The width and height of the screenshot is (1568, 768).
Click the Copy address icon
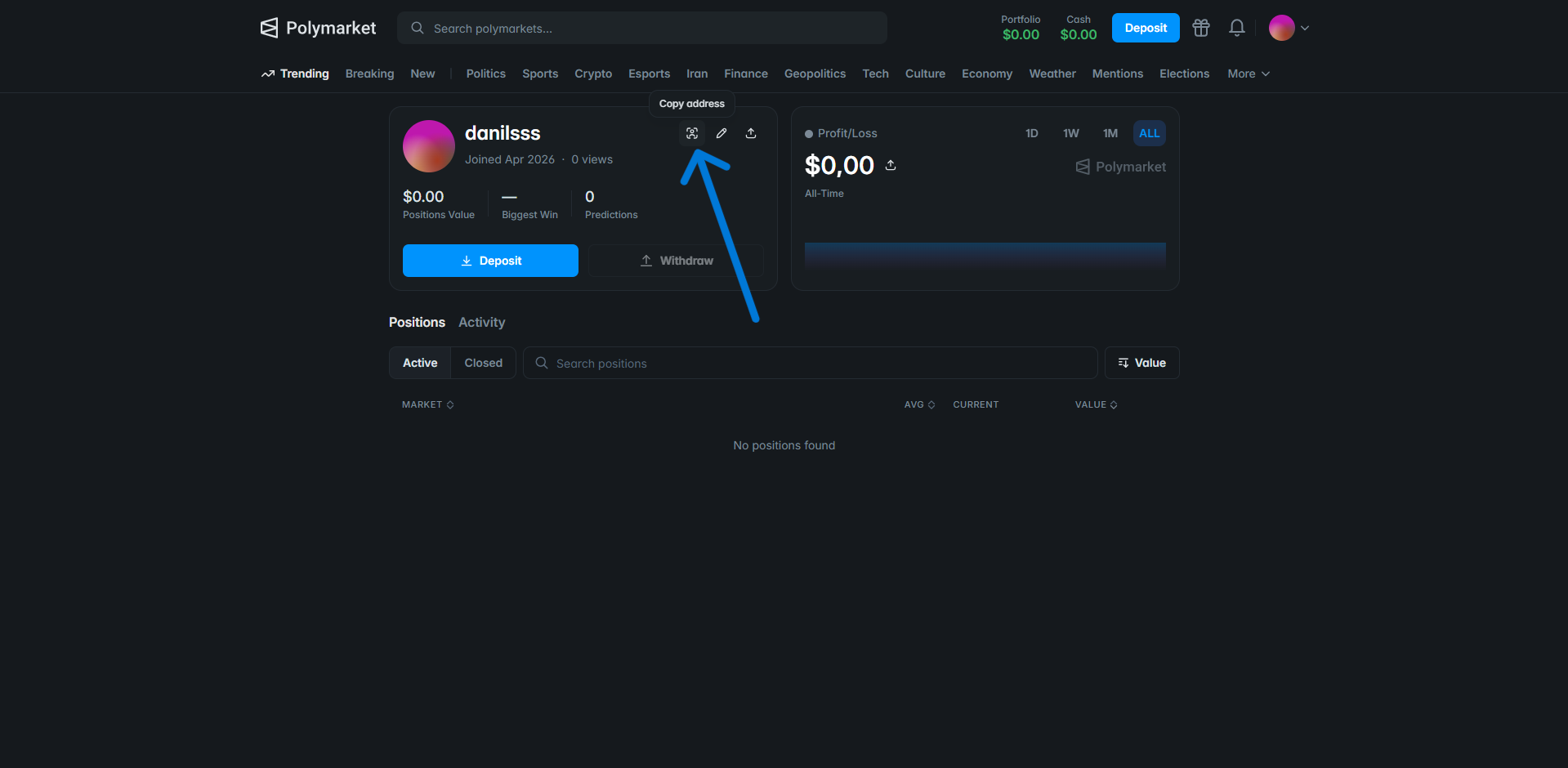click(692, 133)
